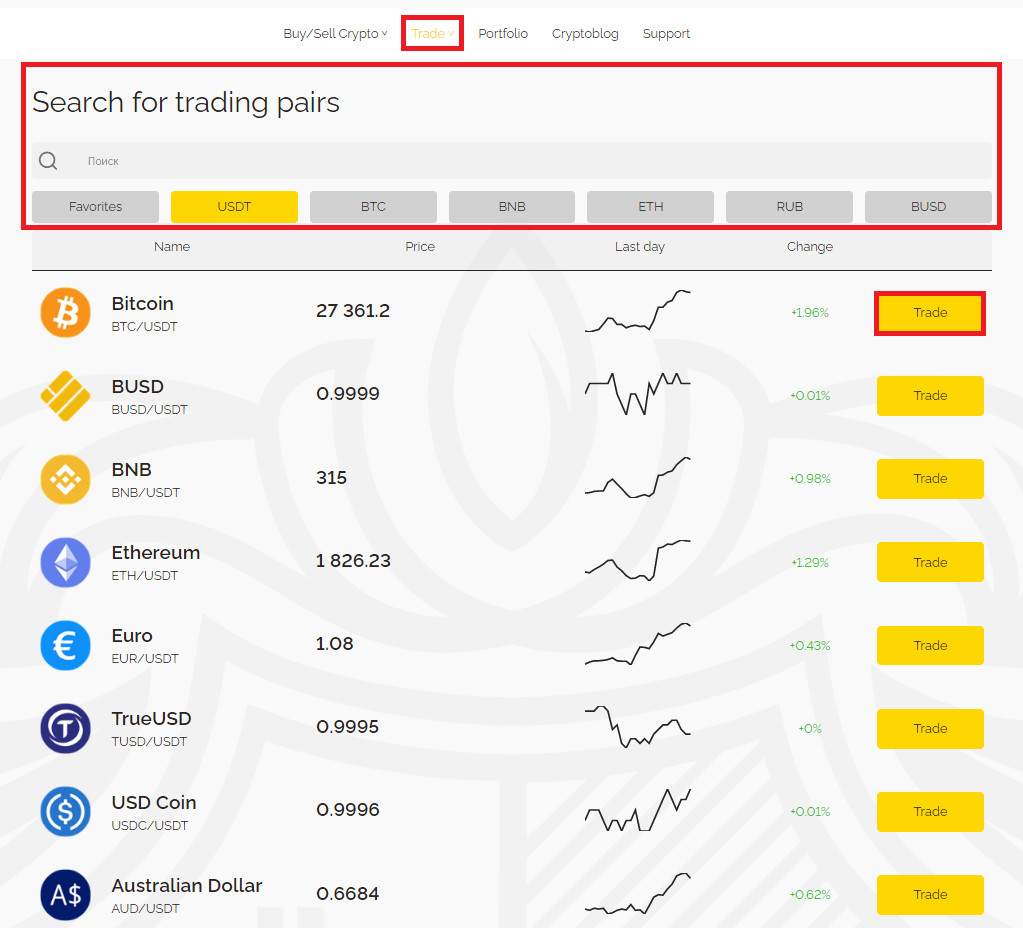Screen dimensions: 1023x928
Task: Click the search magnifier icon
Action: (x=48, y=161)
